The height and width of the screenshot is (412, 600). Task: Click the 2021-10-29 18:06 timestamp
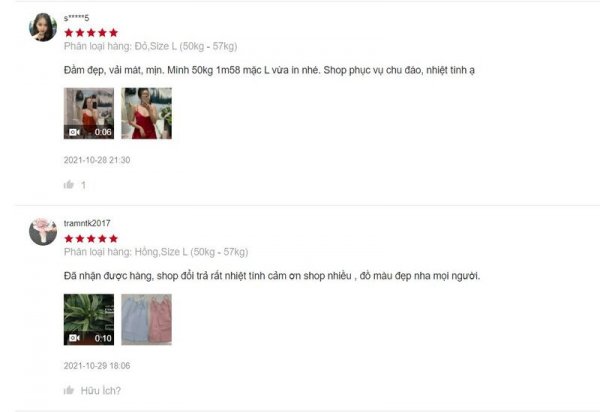[97, 366]
